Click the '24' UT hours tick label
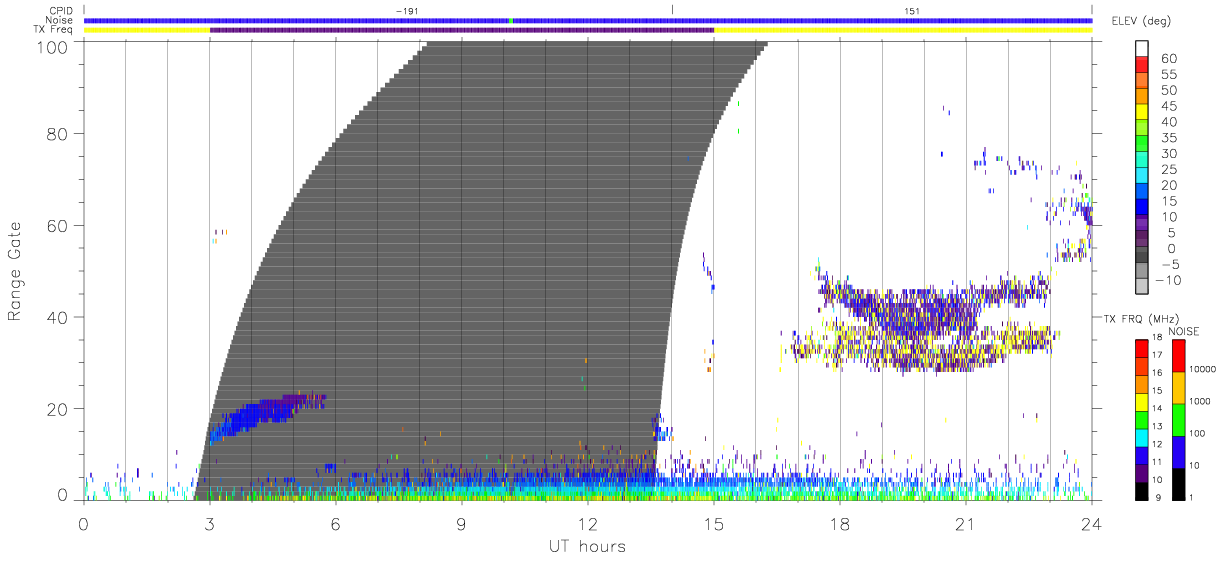Viewport: 1228px width, 567px height. (x=1092, y=523)
